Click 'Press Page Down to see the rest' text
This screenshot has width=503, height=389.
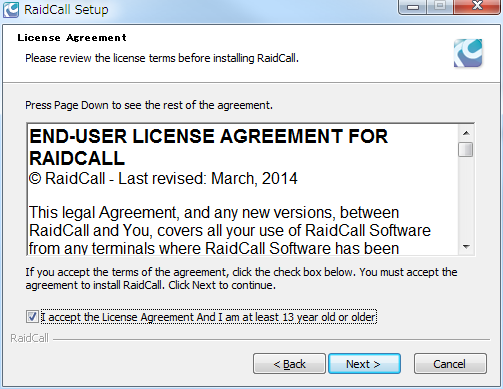click(149, 105)
